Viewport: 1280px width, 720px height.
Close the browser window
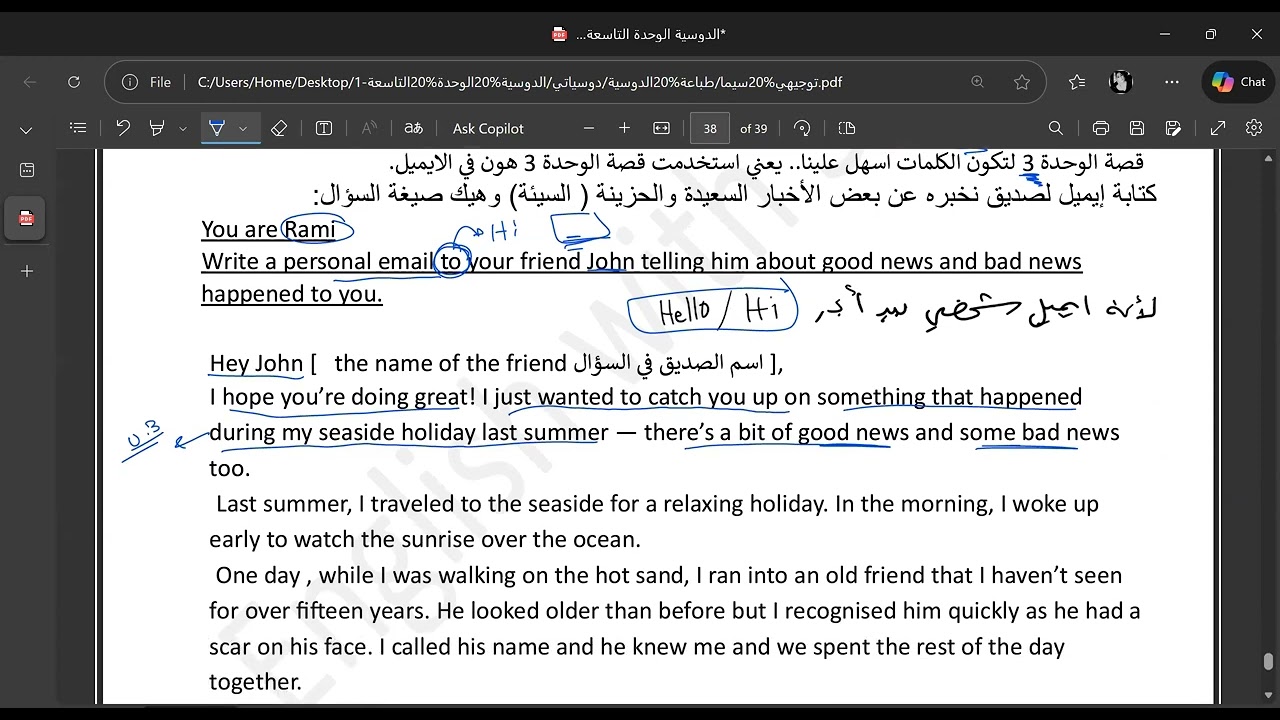click(1257, 34)
